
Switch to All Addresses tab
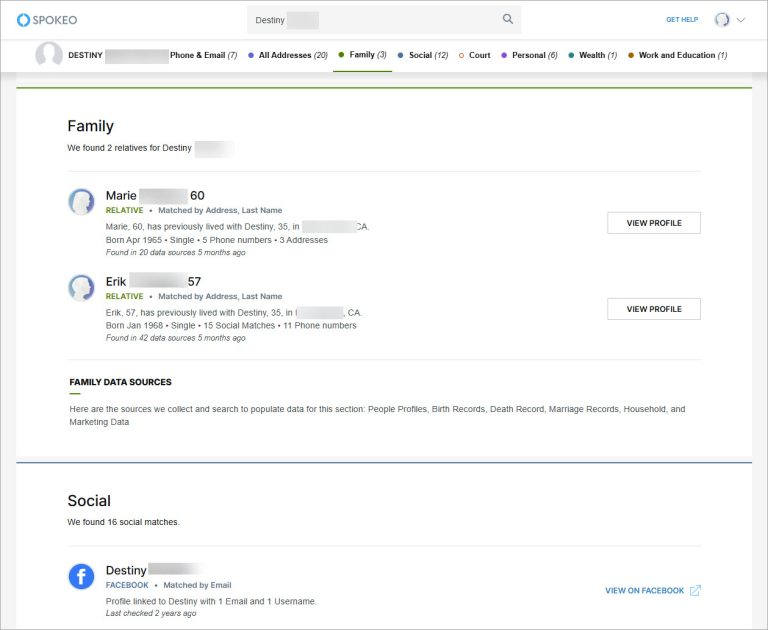[x=288, y=55]
